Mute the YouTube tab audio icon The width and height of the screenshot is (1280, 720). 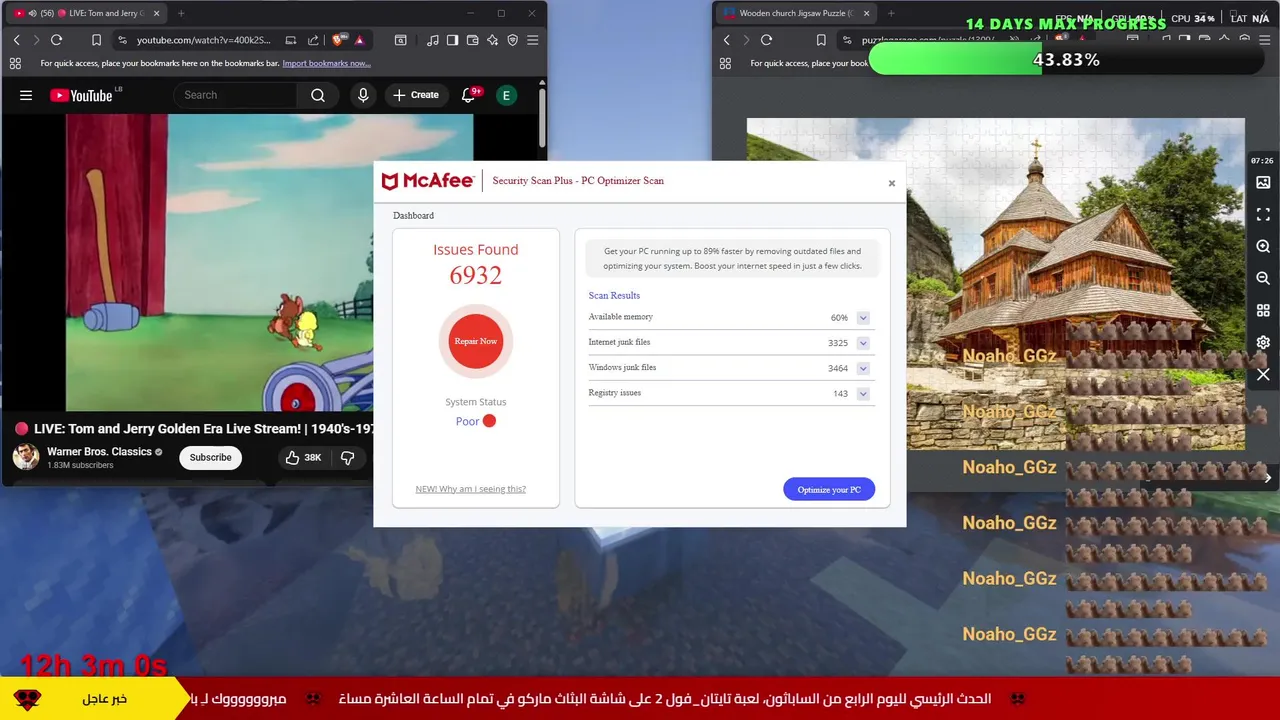(33, 13)
